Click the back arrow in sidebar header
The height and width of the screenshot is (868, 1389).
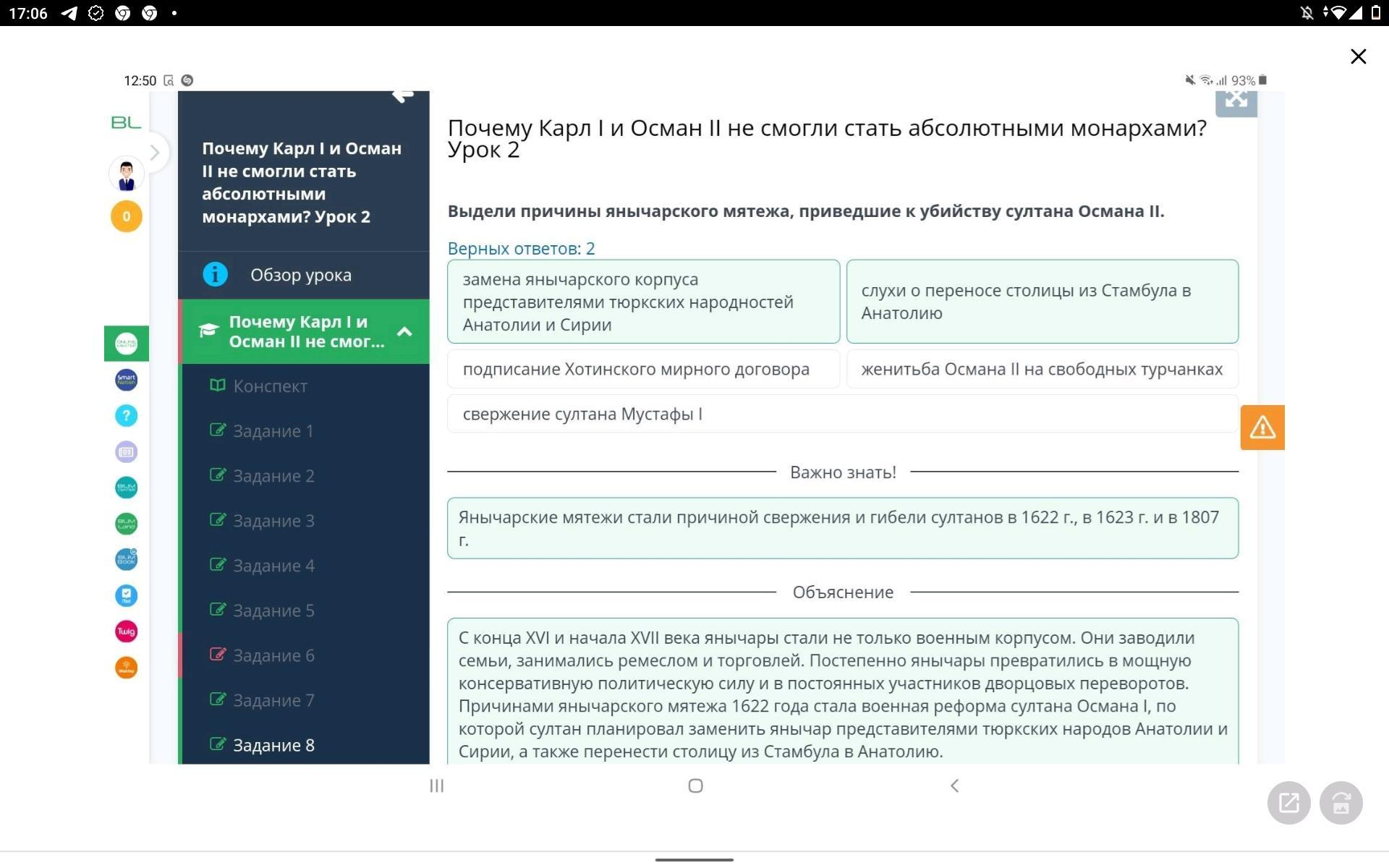pyautogui.click(x=403, y=96)
